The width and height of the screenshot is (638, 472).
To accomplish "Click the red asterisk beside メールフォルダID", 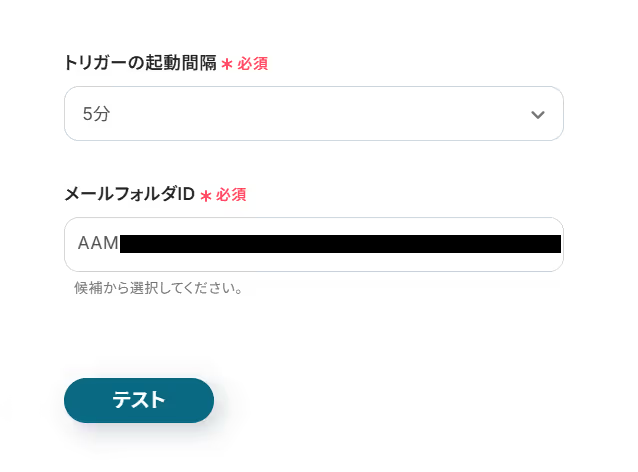I will (x=206, y=196).
